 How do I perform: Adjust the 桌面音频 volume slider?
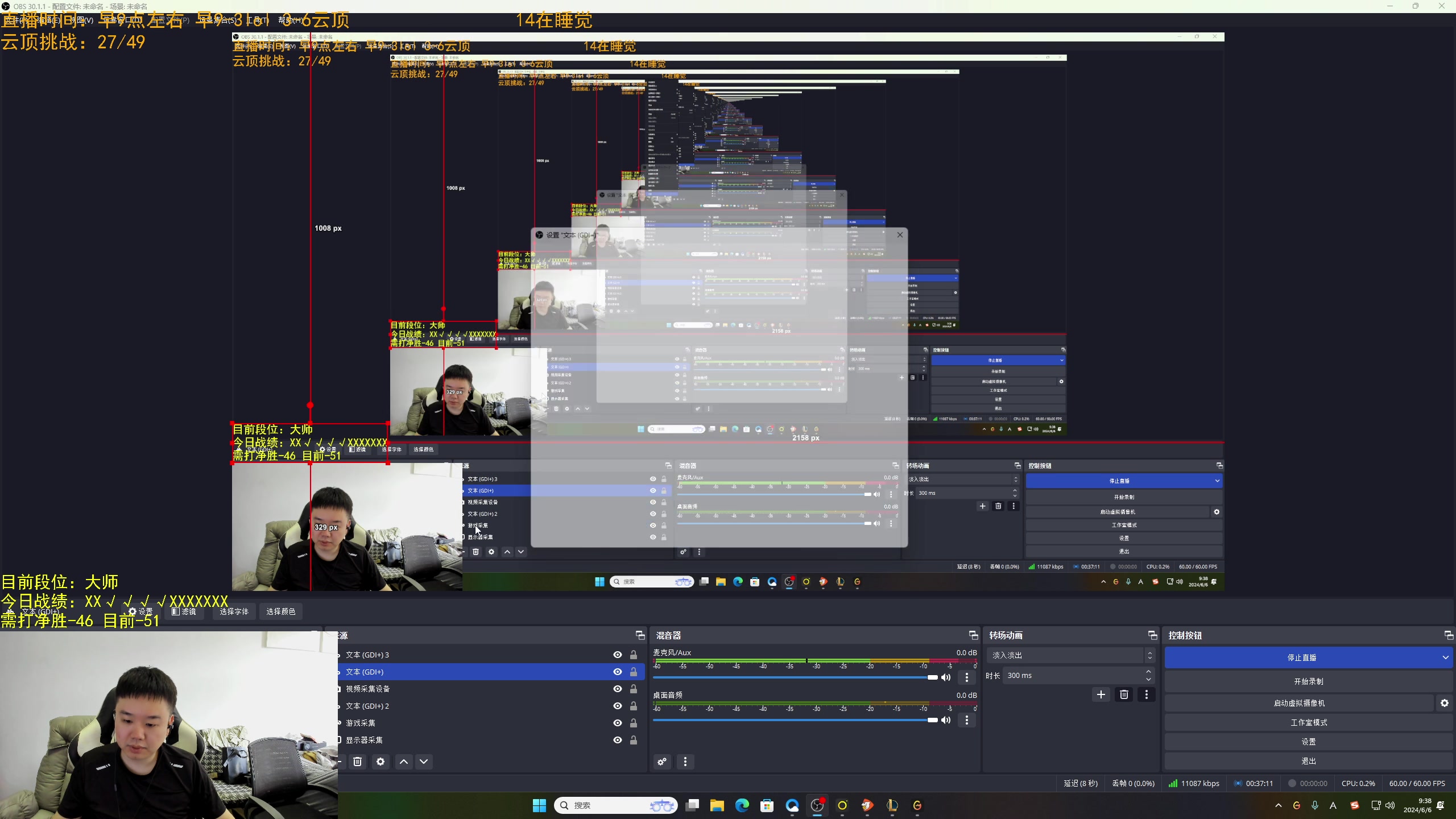click(x=795, y=720)
